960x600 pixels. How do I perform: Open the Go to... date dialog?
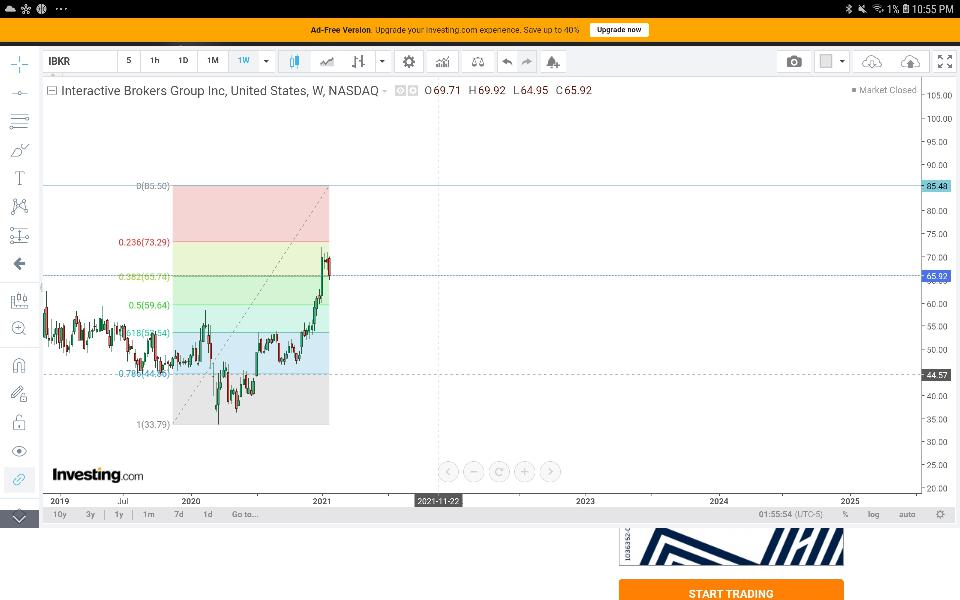coord(245,514)
